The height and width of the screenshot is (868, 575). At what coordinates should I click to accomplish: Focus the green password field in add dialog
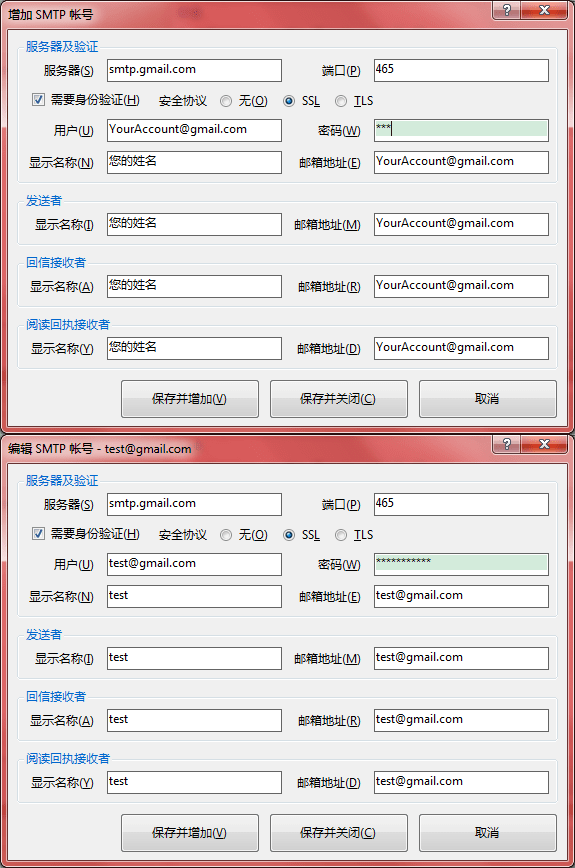pos(461,130)
